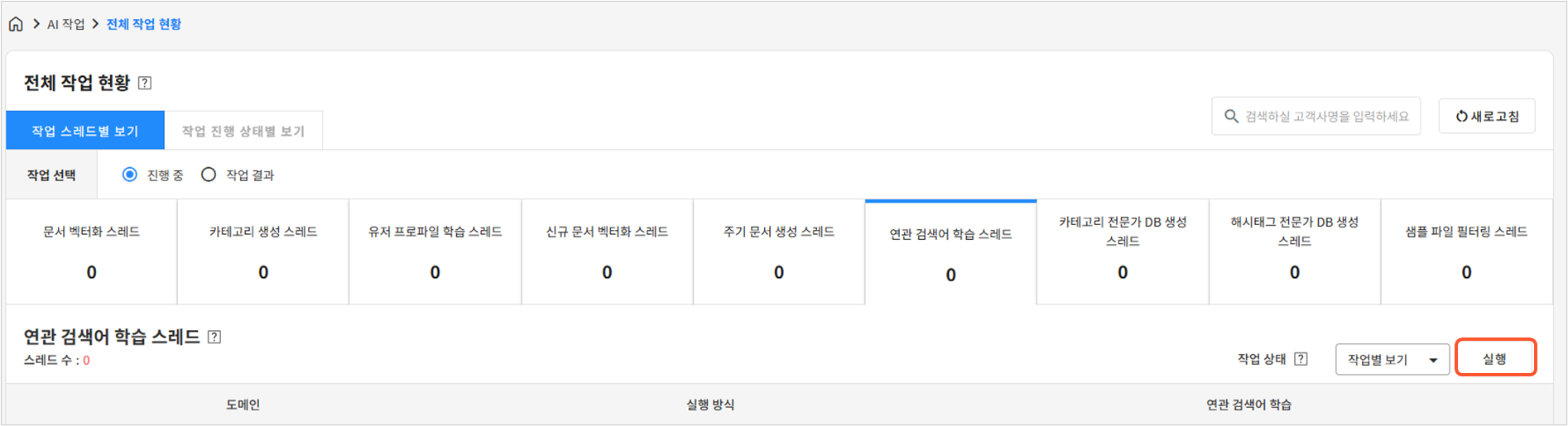
Task: Click the 새로고침 refresh button
Action: [x=1487, y=117]
